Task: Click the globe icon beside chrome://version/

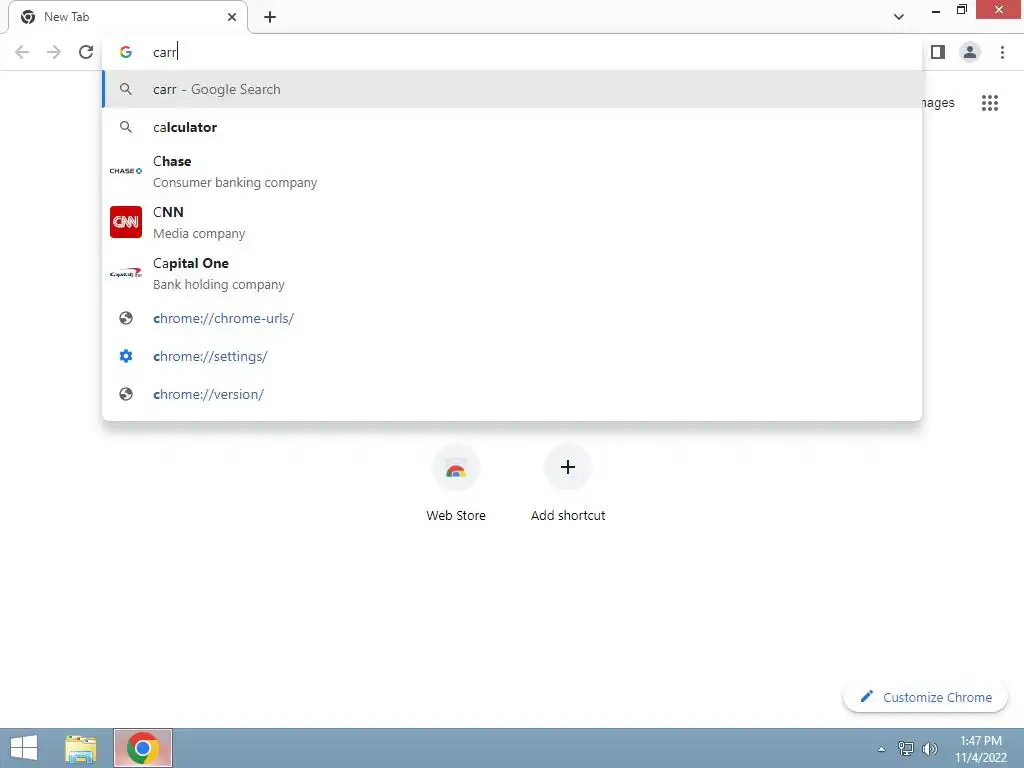Action: (126, 394)
